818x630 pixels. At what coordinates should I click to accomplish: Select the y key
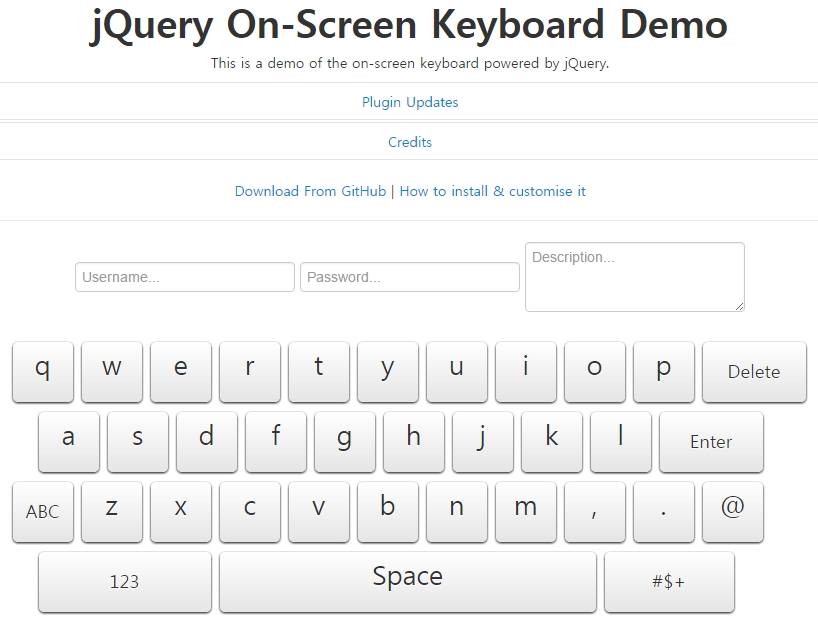click(x=388, y=372)
